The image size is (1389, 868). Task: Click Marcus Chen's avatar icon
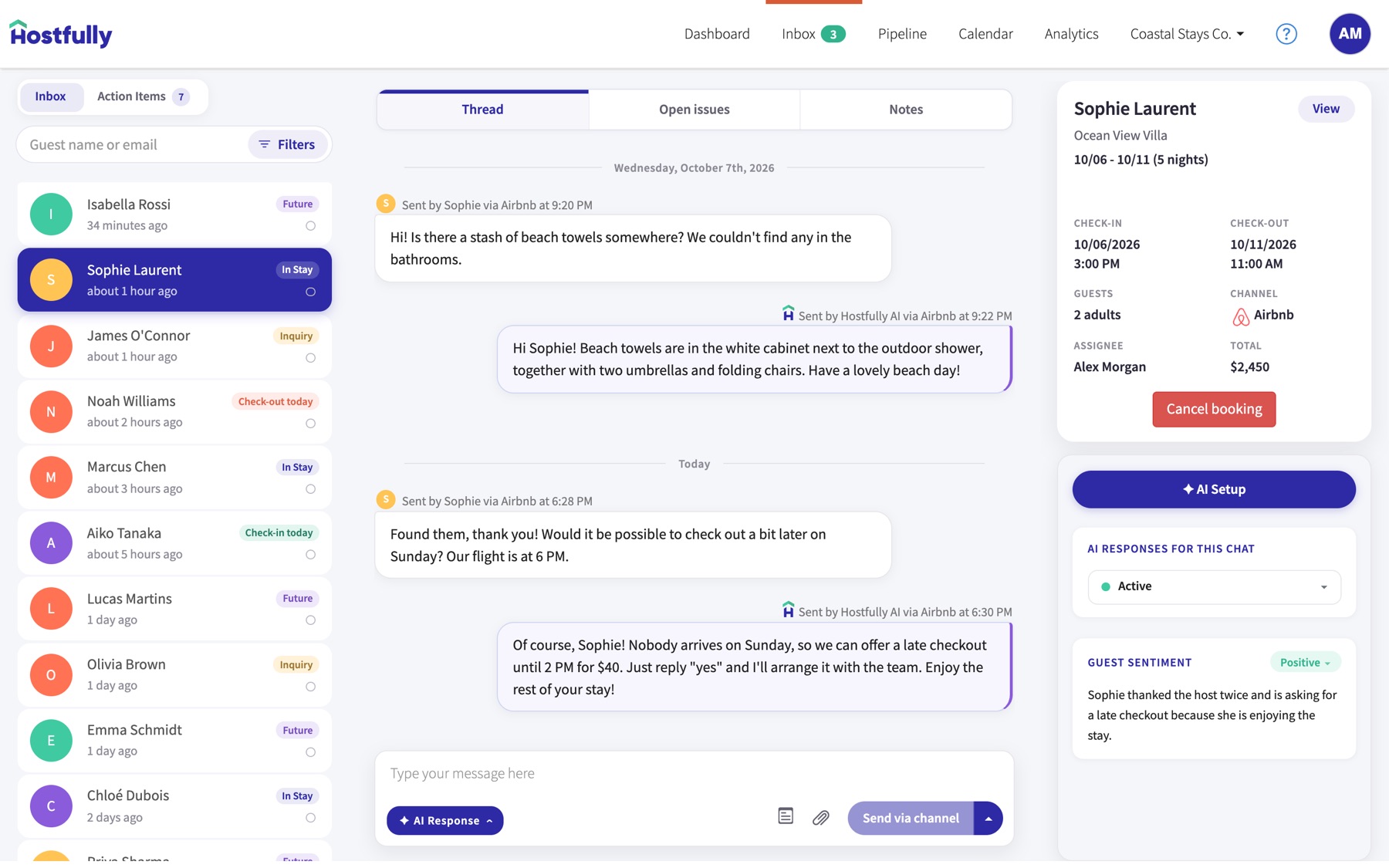click(51, 478)
